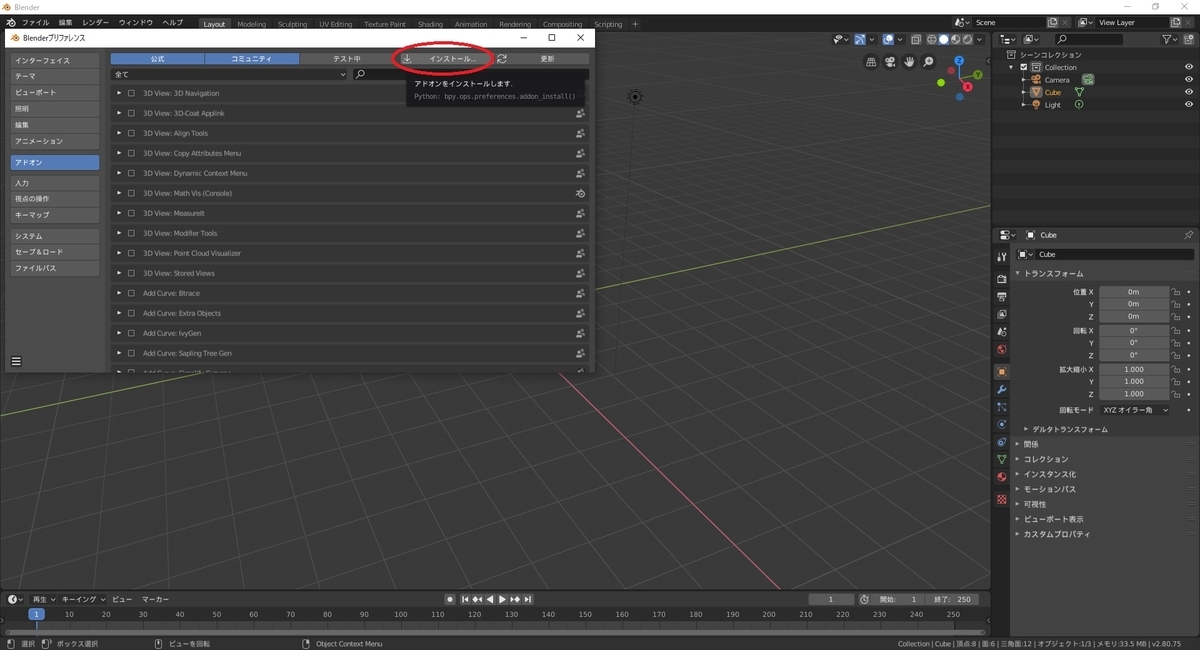Toggle X-ray display in viewport header
Viewport: 1200px width, 650px height.
pos(916,39)
